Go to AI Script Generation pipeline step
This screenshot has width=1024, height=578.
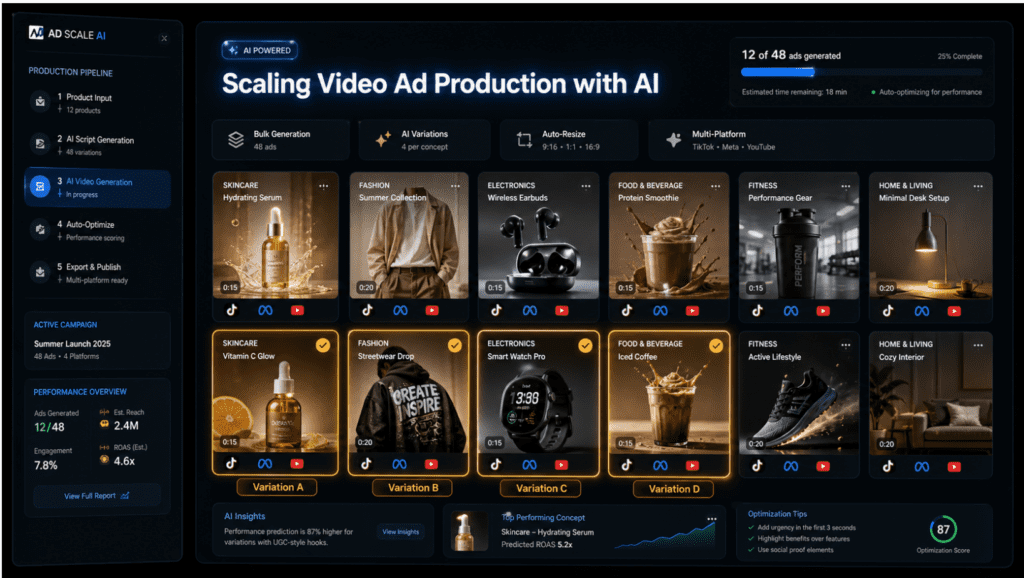(97, 144)
